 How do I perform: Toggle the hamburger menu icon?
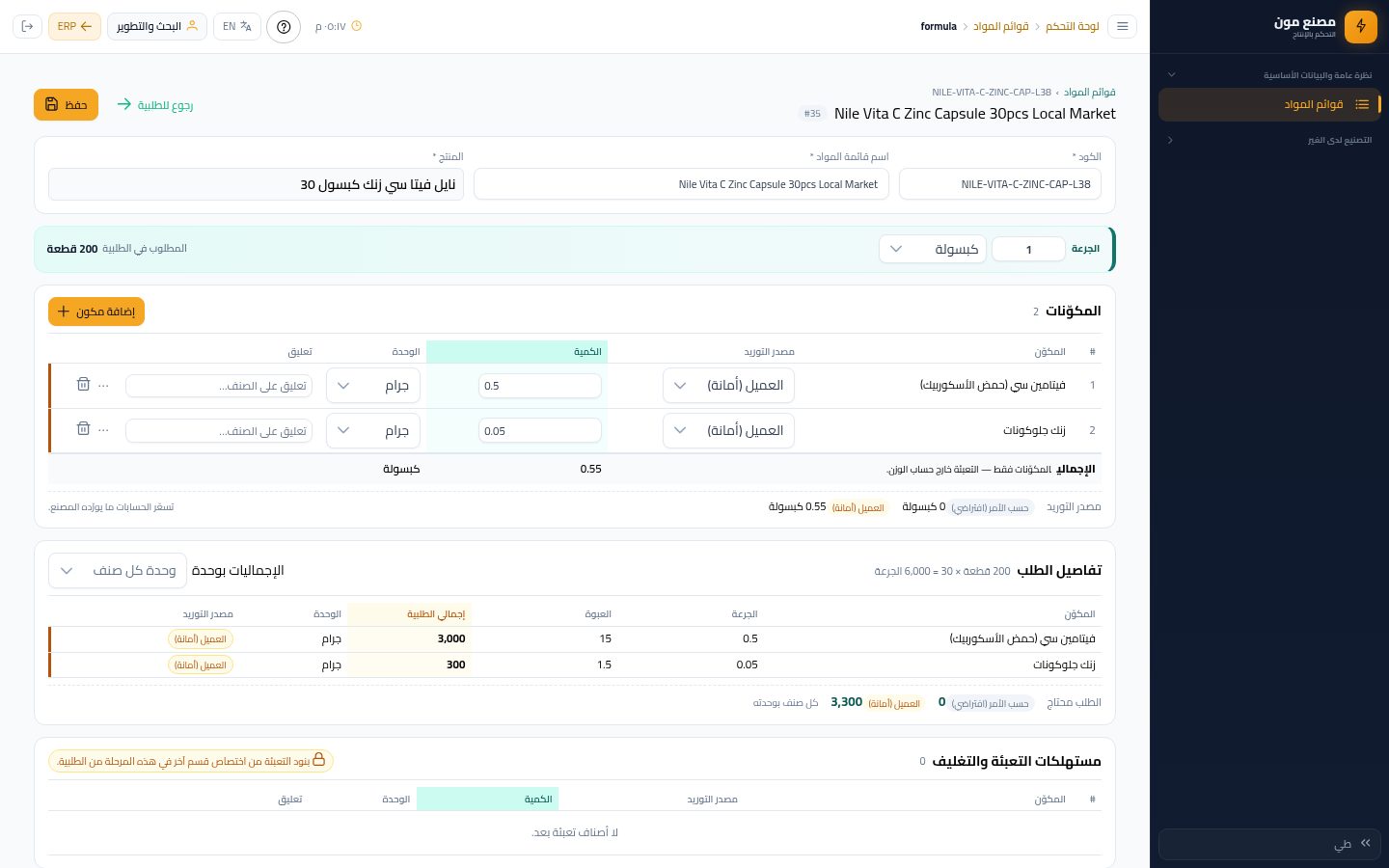click(1122, 26)
